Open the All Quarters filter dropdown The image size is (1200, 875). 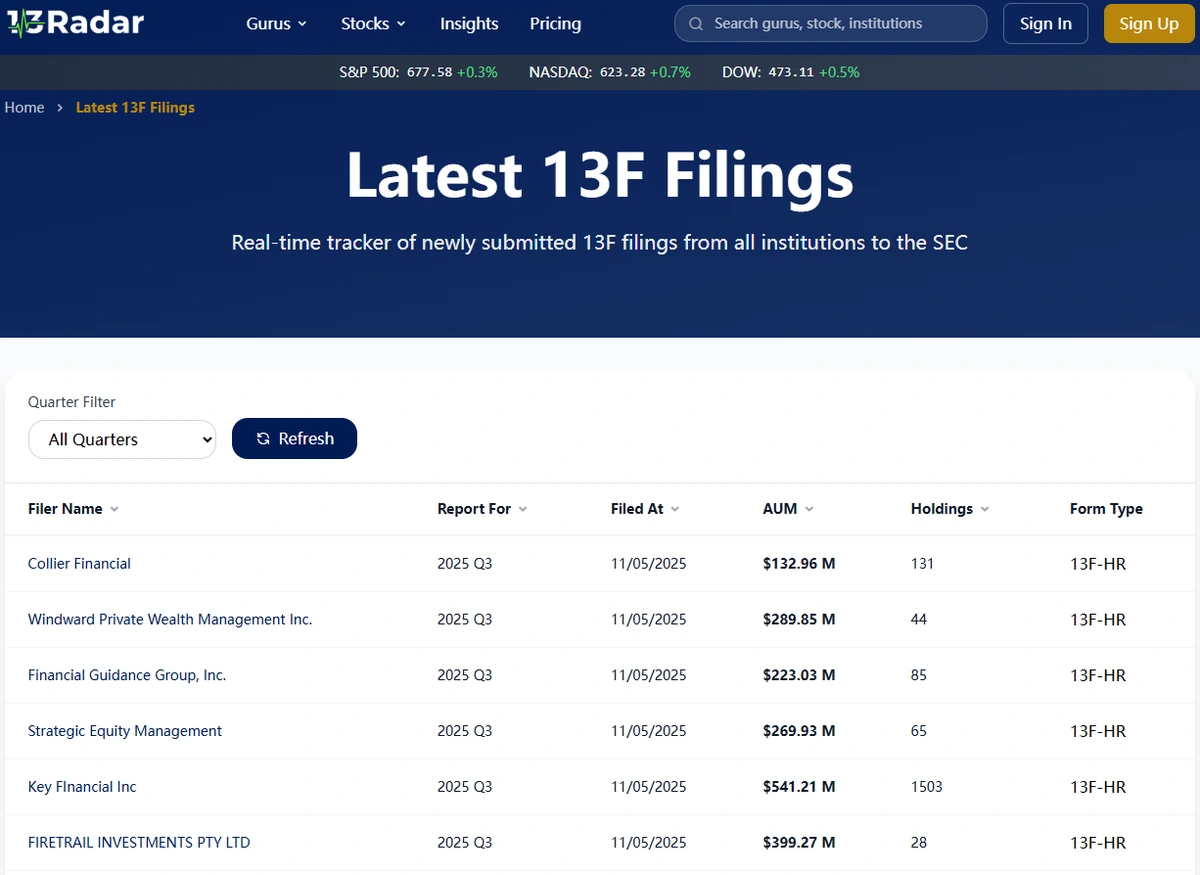tap(122, 439)
